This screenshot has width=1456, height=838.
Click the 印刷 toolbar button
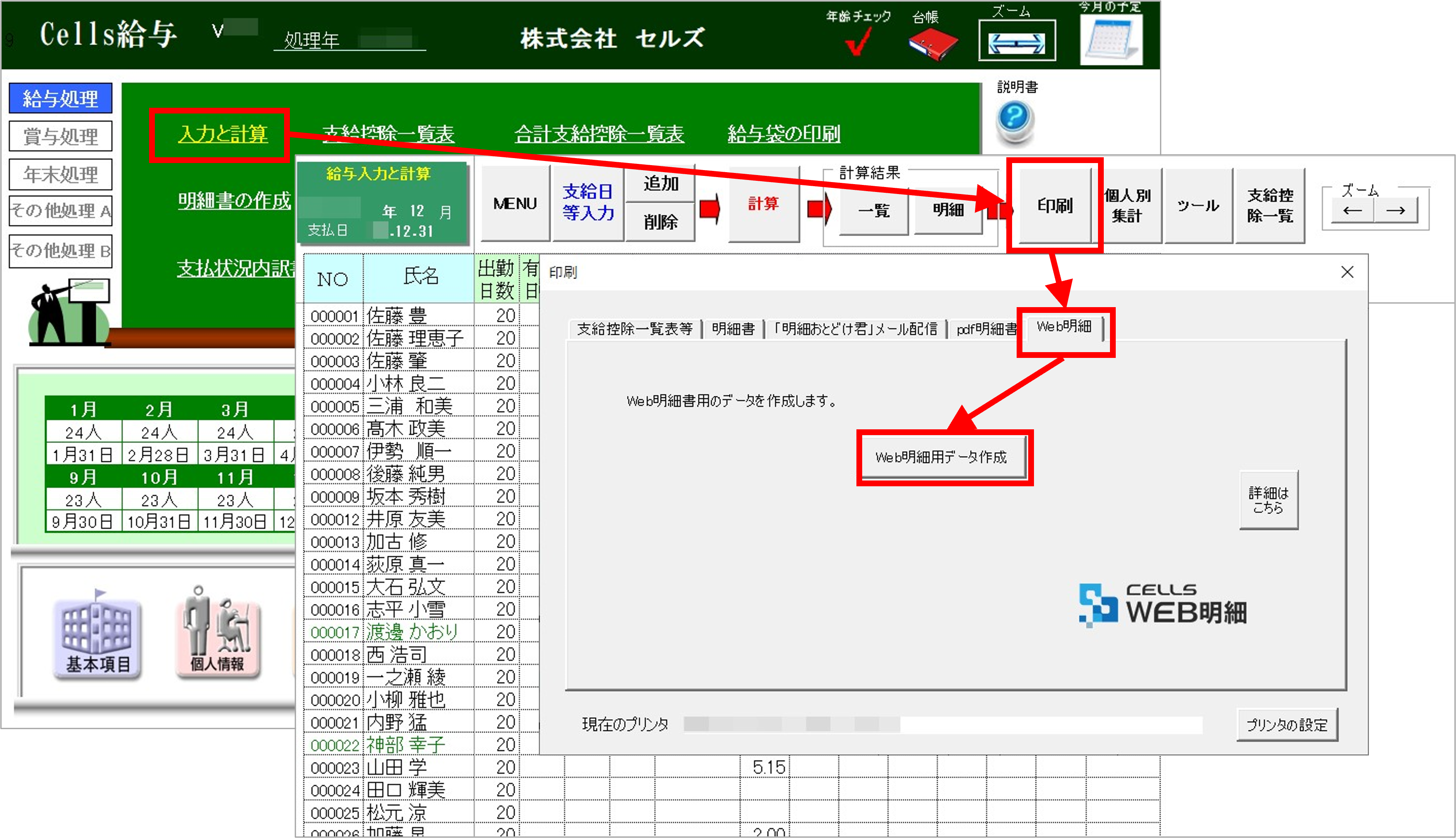click(x=1055, y=206)
